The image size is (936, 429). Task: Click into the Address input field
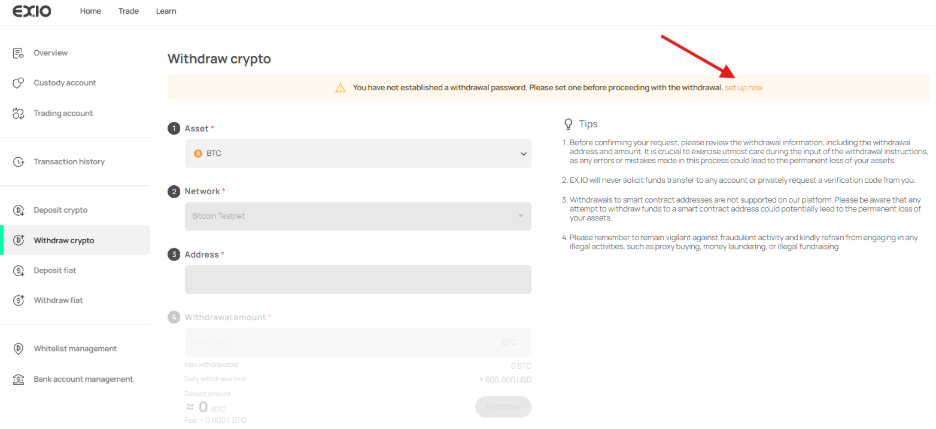coord(357,279)
